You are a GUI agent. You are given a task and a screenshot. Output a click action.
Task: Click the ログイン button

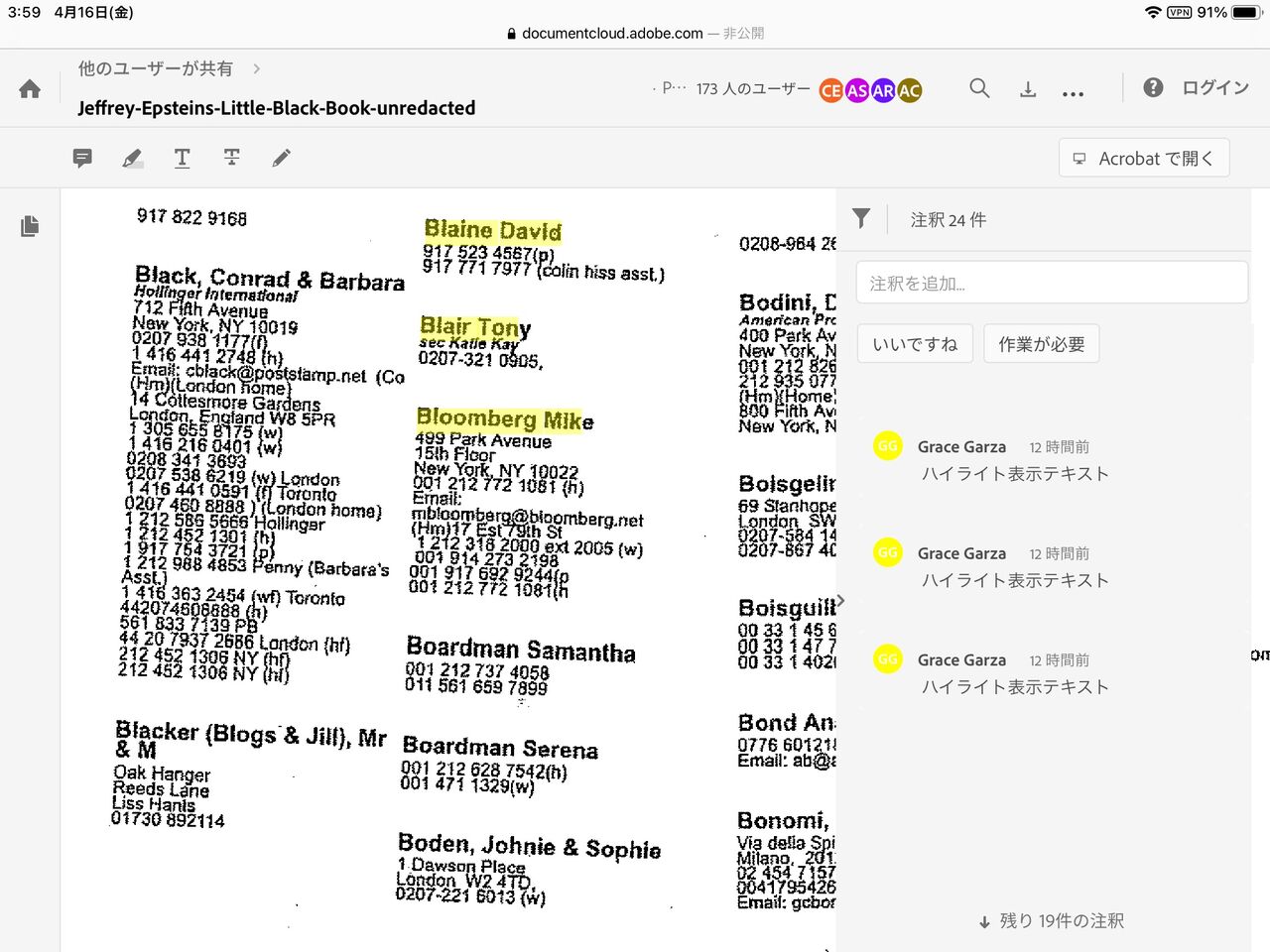pos(1215,87)
